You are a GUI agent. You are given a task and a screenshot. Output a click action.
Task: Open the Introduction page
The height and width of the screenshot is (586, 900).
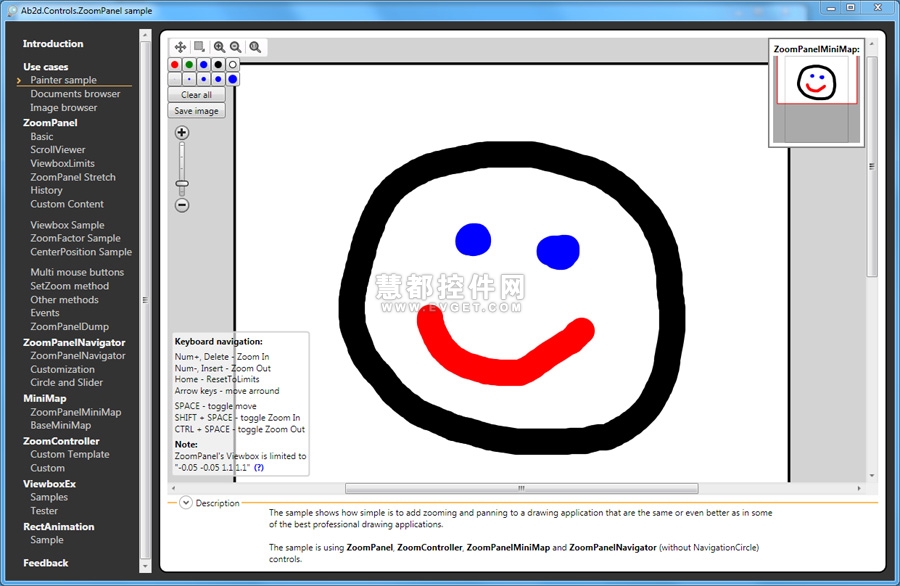[x=53, y=44]
